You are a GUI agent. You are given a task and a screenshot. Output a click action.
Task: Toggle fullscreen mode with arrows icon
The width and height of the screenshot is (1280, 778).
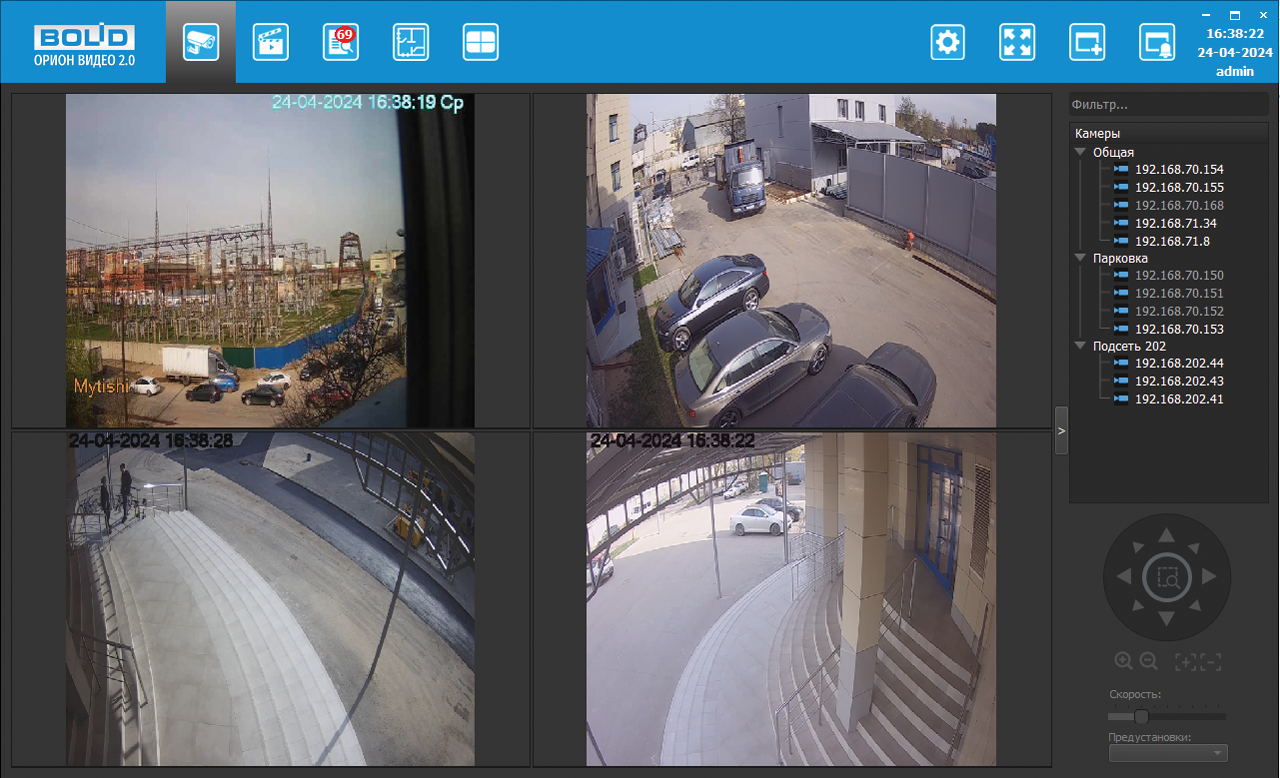click(x=1017, y=42)
